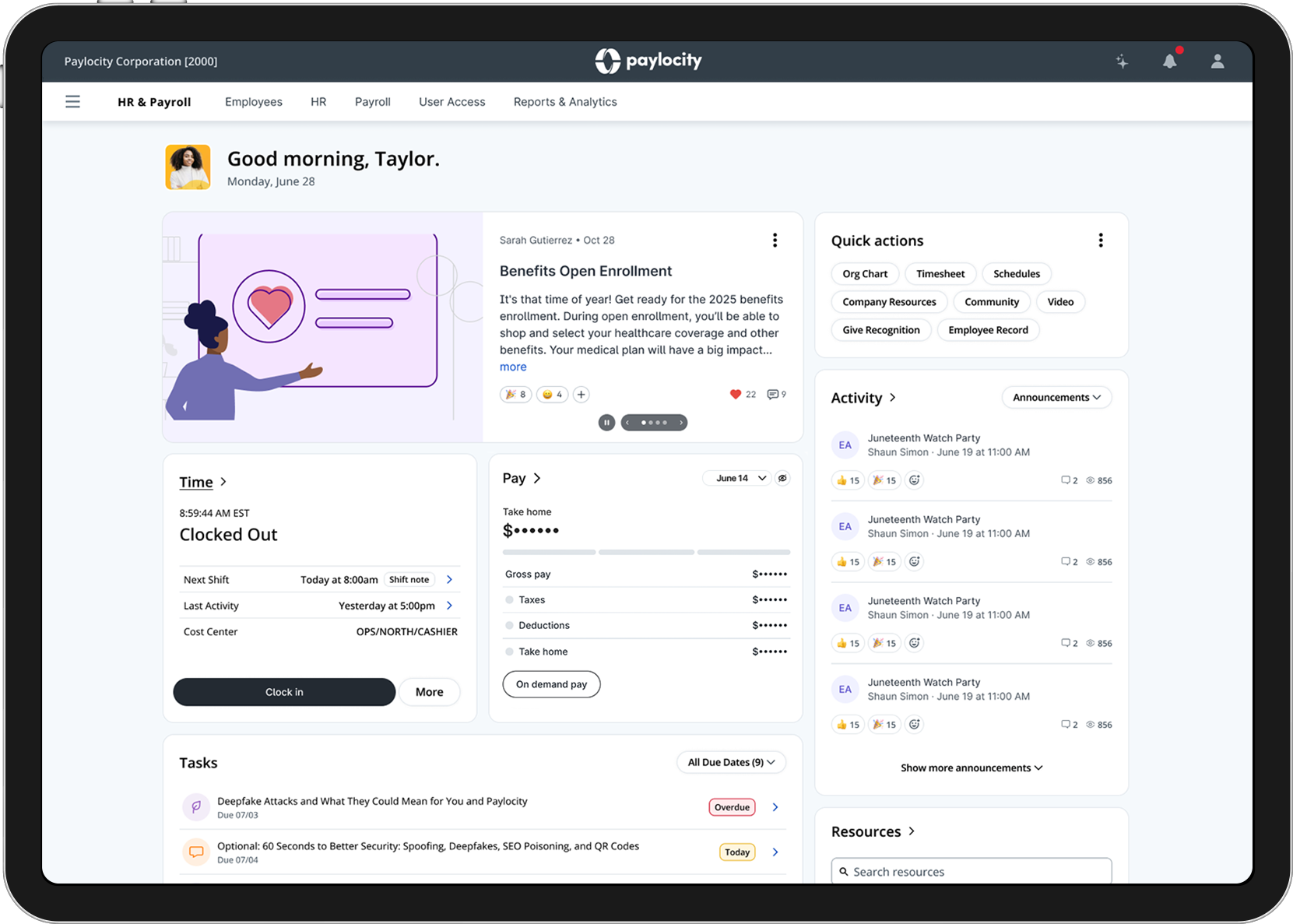Screen dimensions: 1293x924
Task: Open the comments icon showing 9
Action: (x=776, y=395)
